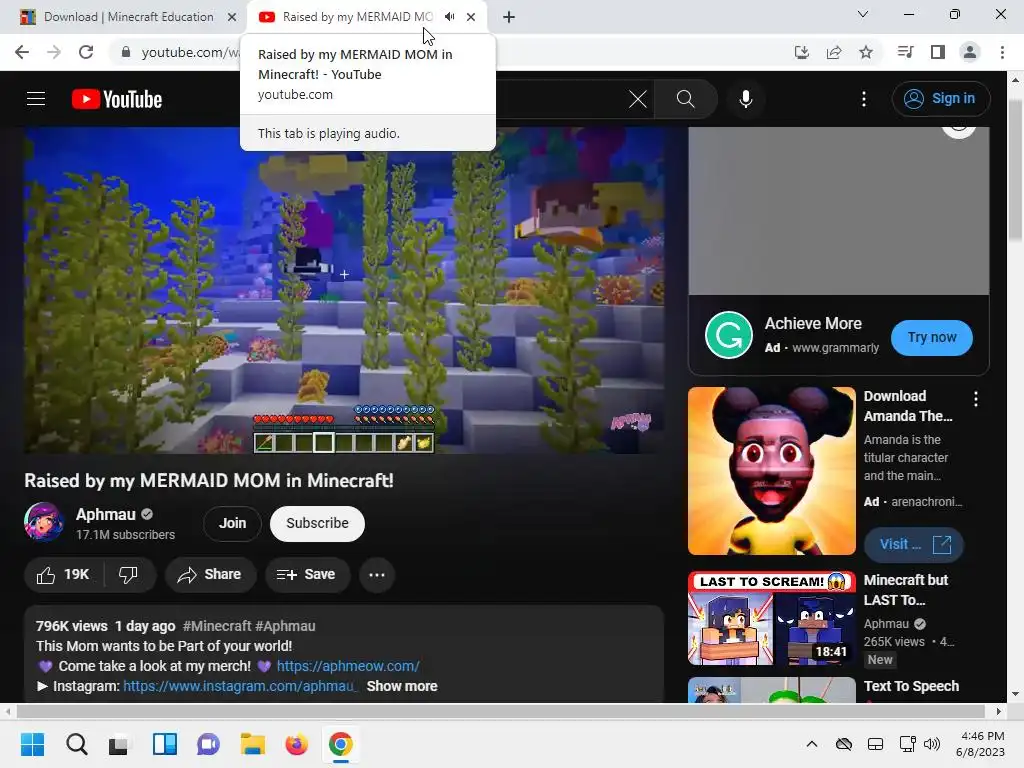Launch Firefox from taskbar
The height and width of the screenshot is (768, 1024).
296,744
